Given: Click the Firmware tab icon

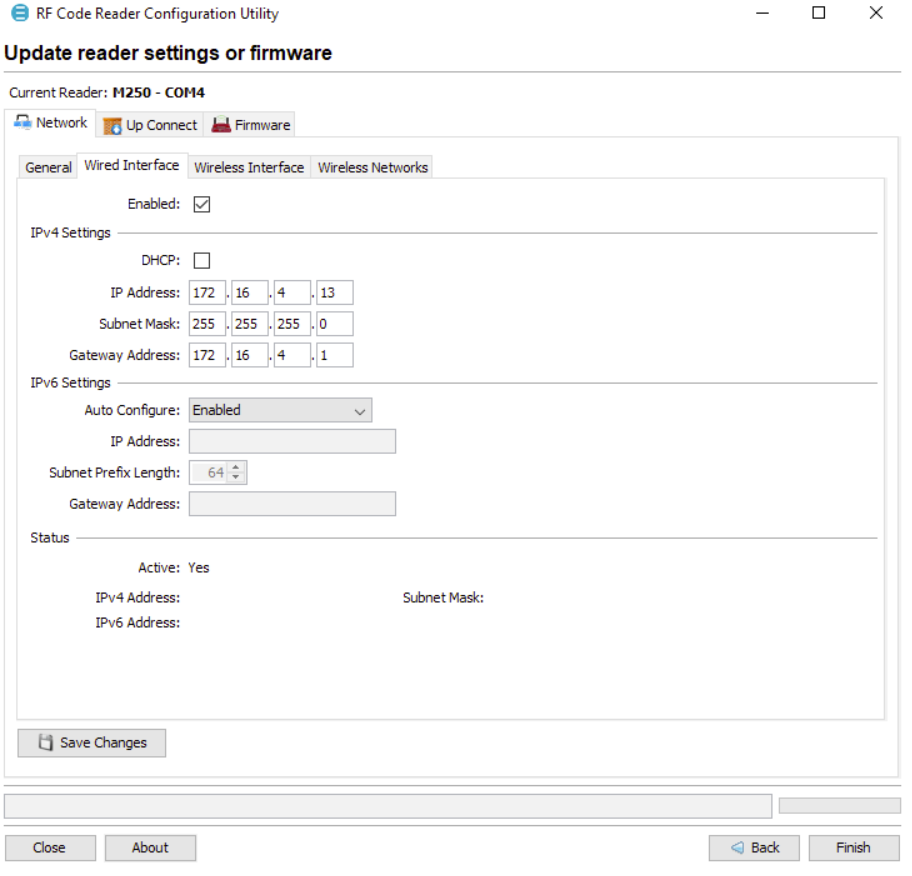Looking at the screenshot, I should tap(220, 125).
